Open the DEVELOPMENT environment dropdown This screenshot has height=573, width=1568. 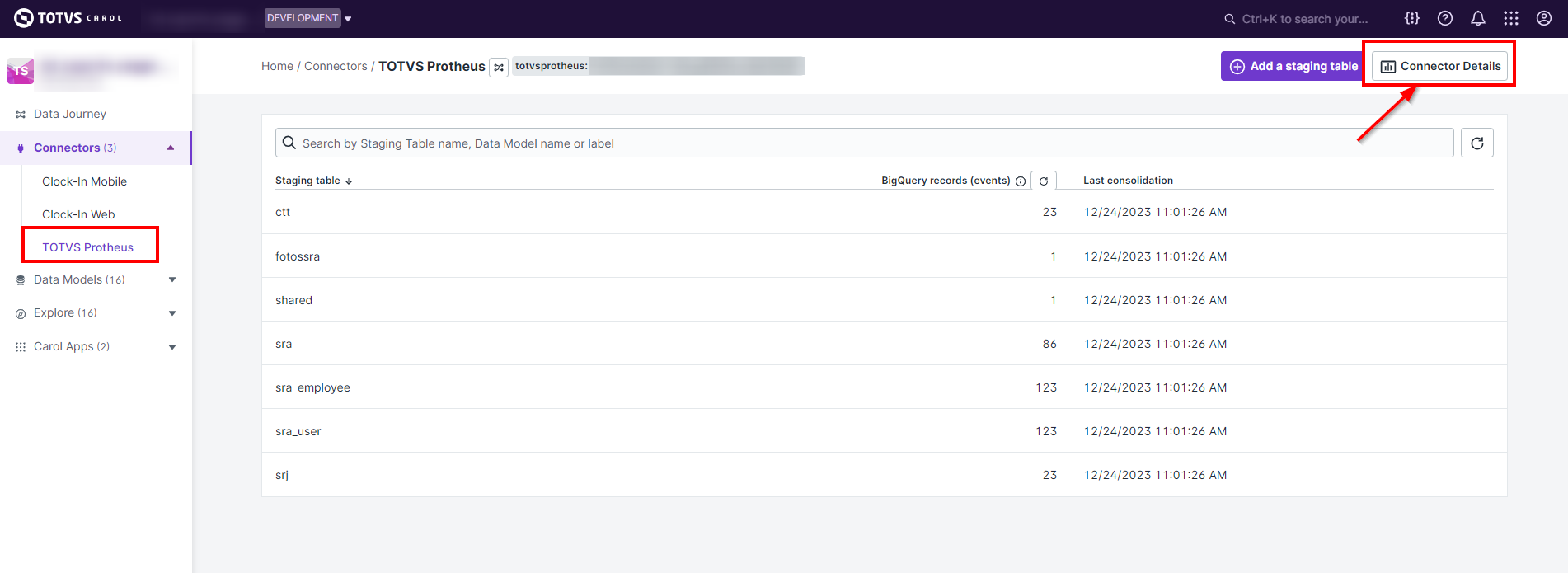[308, 18]
